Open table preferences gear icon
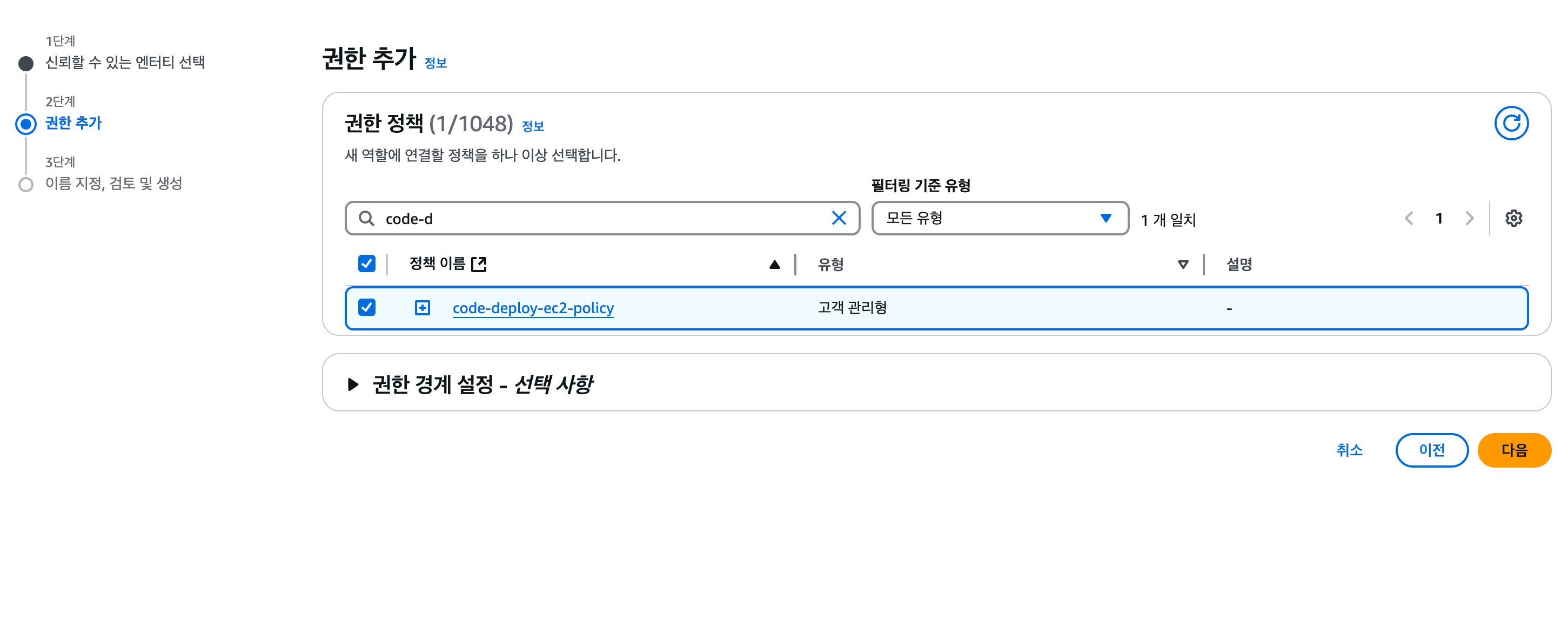 point(1513,218)
